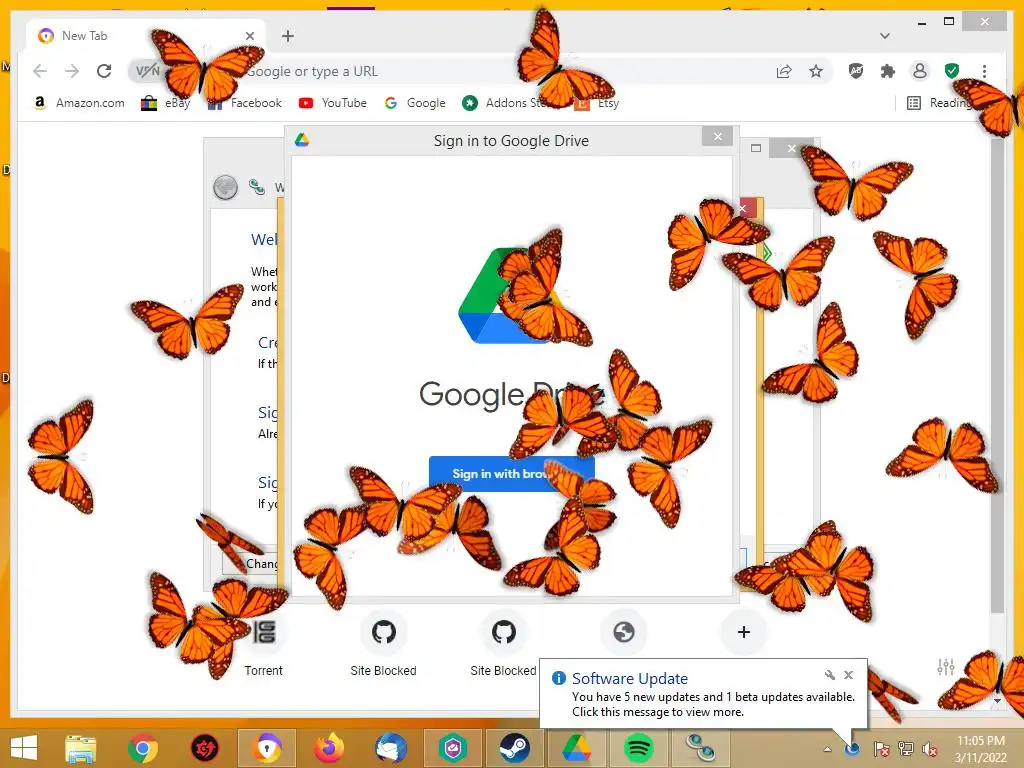Open the Windows Start button
Viewport: 1024px width, 768px height.
(24, 748)
